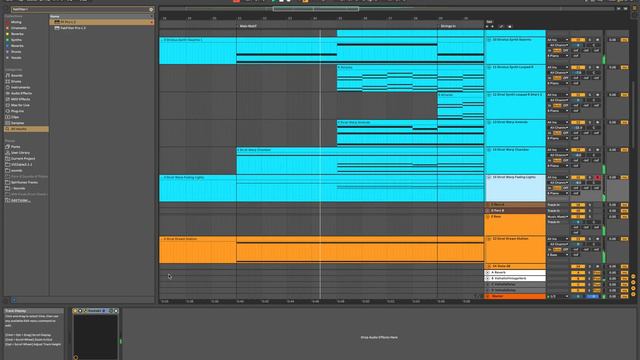640x360 pixels.
Task: Select the Master track header
Action: pyautogui.click(x=515, y=296)
